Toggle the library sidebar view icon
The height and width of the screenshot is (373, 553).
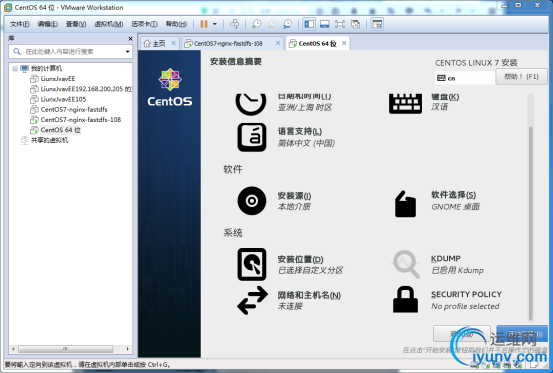(x=309, y=24)
